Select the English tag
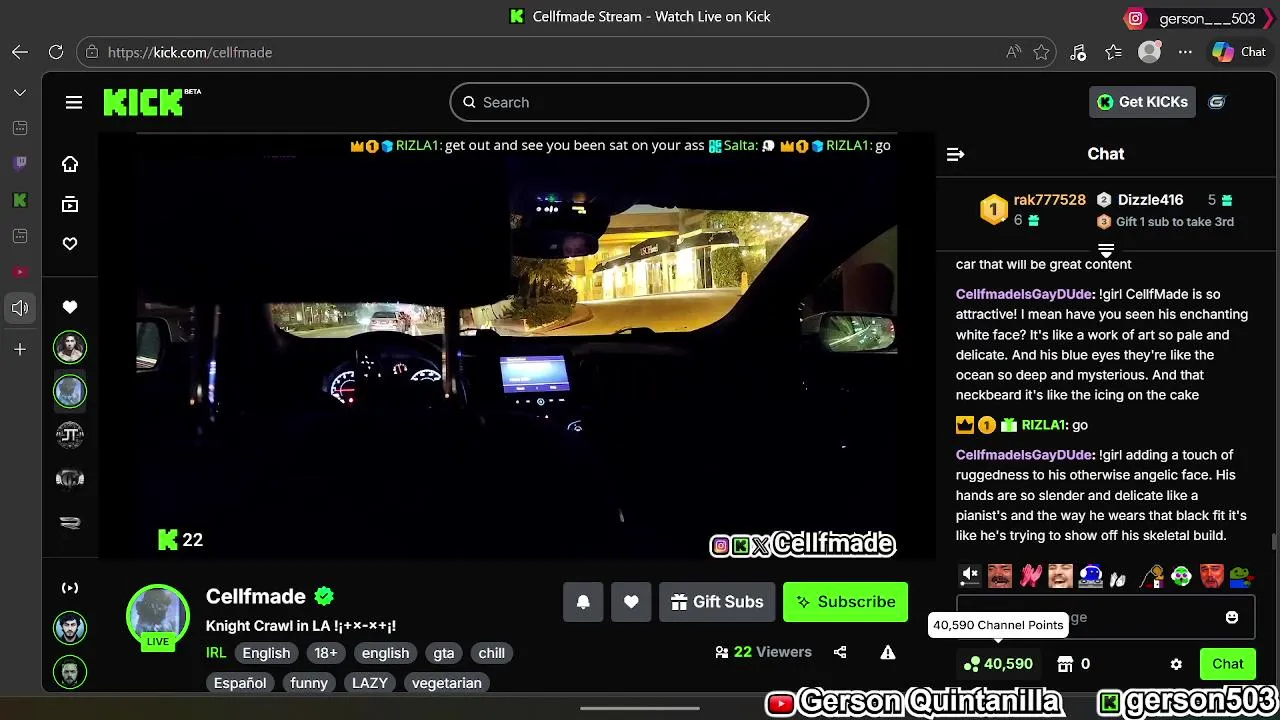The image size is (1280, 720). click(x=266, y=653)
